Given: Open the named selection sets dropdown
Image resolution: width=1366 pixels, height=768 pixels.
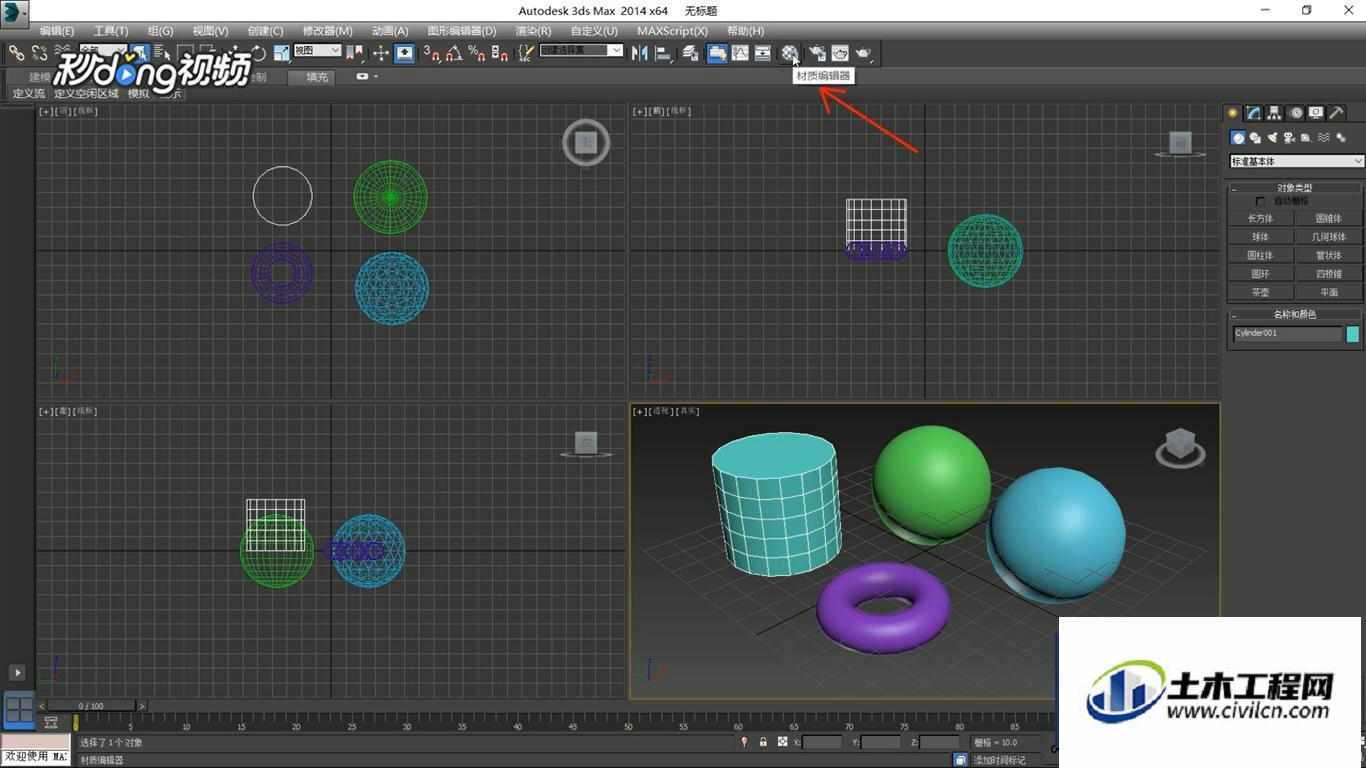Looking at the screenshot, I should point(581,50).
